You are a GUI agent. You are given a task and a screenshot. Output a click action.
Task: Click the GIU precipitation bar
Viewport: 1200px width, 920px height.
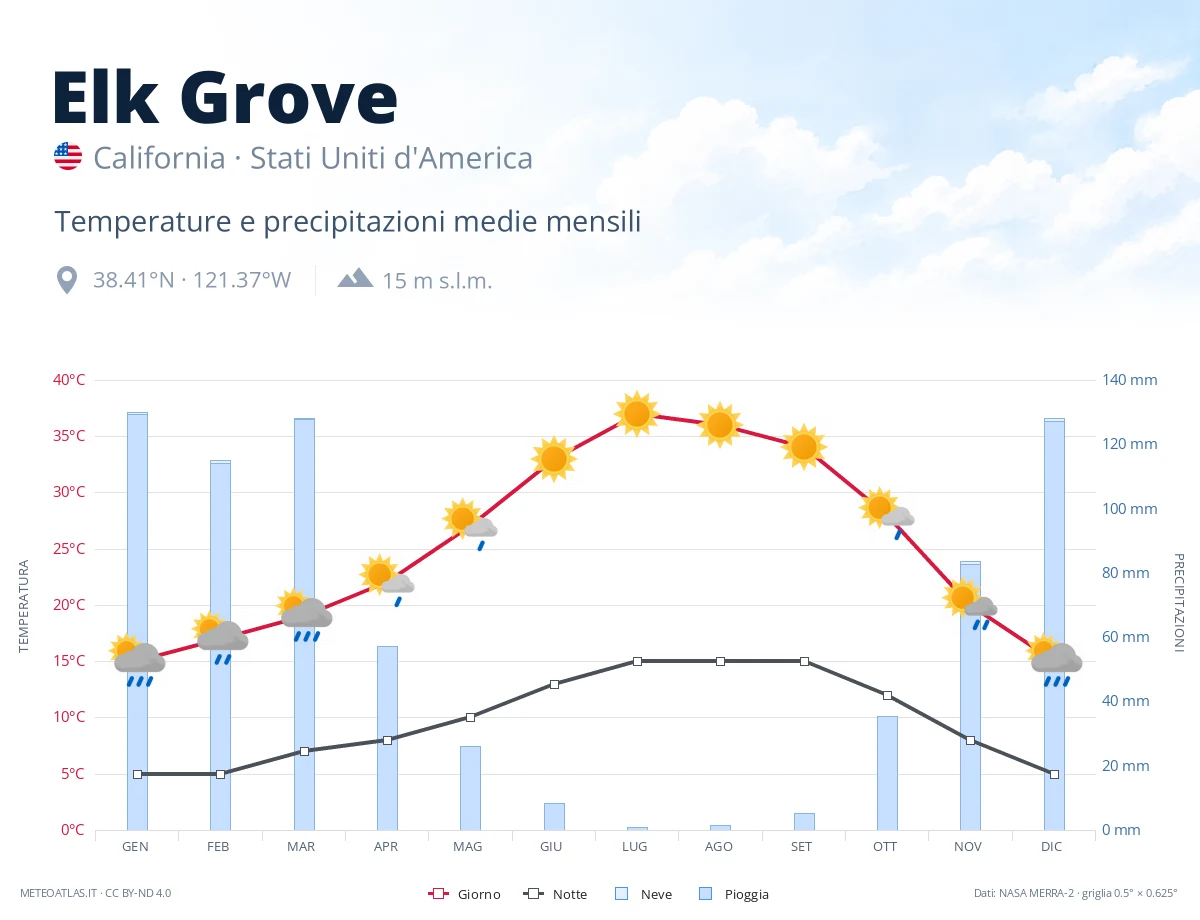tap(554, 816)
